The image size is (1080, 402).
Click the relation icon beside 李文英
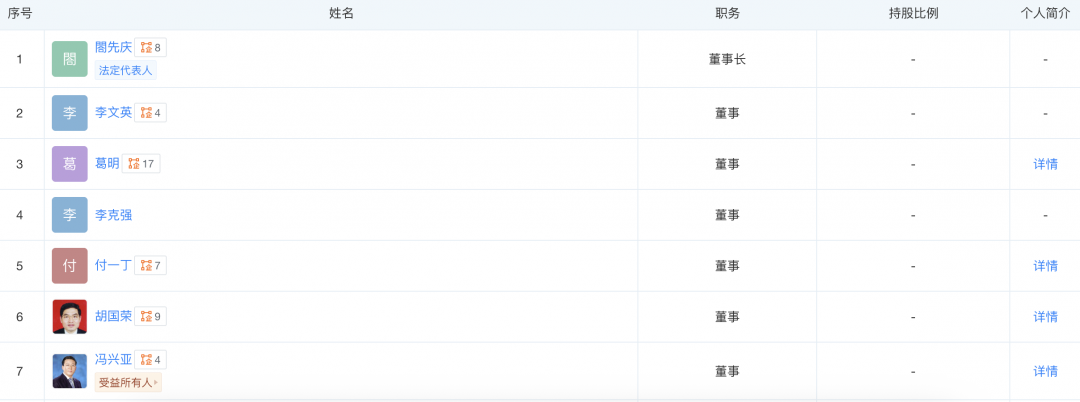pyautogui.click(x=146, y=113)
